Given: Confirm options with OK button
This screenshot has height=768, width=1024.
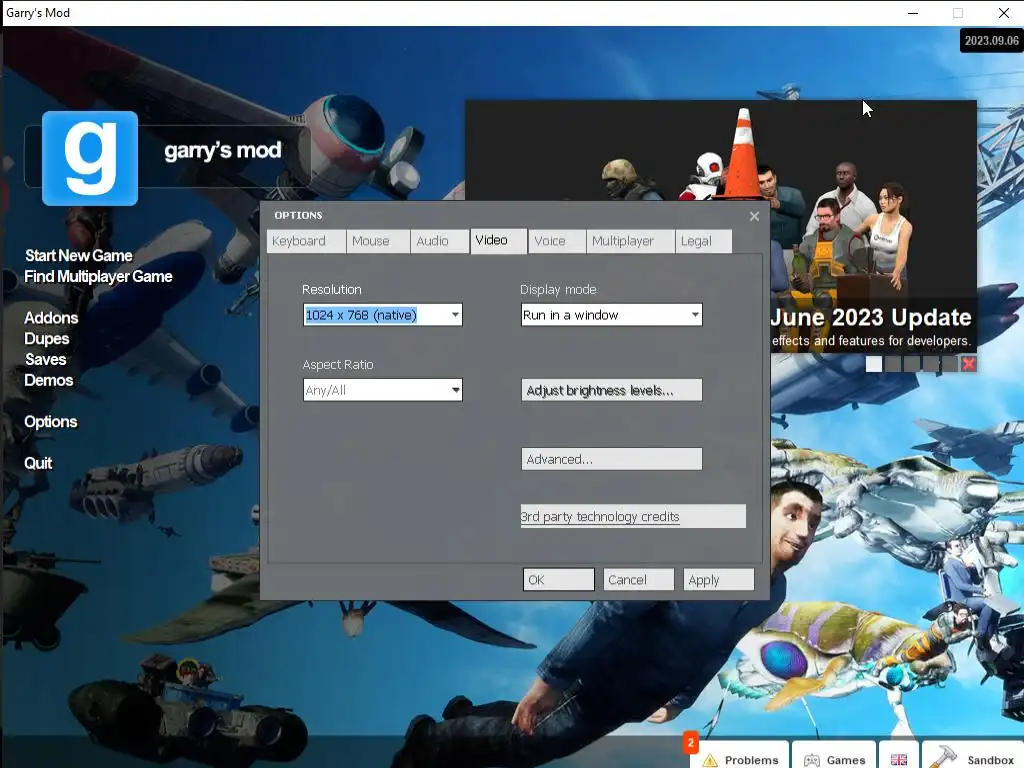Looking at the screenshot, I should 558,580.
